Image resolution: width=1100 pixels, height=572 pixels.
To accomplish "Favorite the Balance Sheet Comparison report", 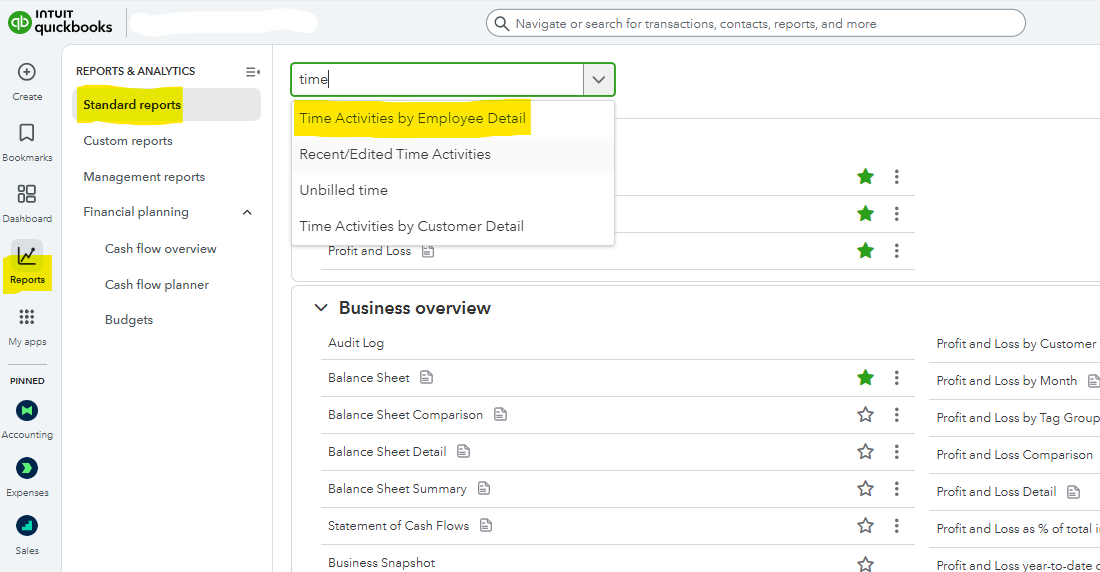I will tap(865, 415).
